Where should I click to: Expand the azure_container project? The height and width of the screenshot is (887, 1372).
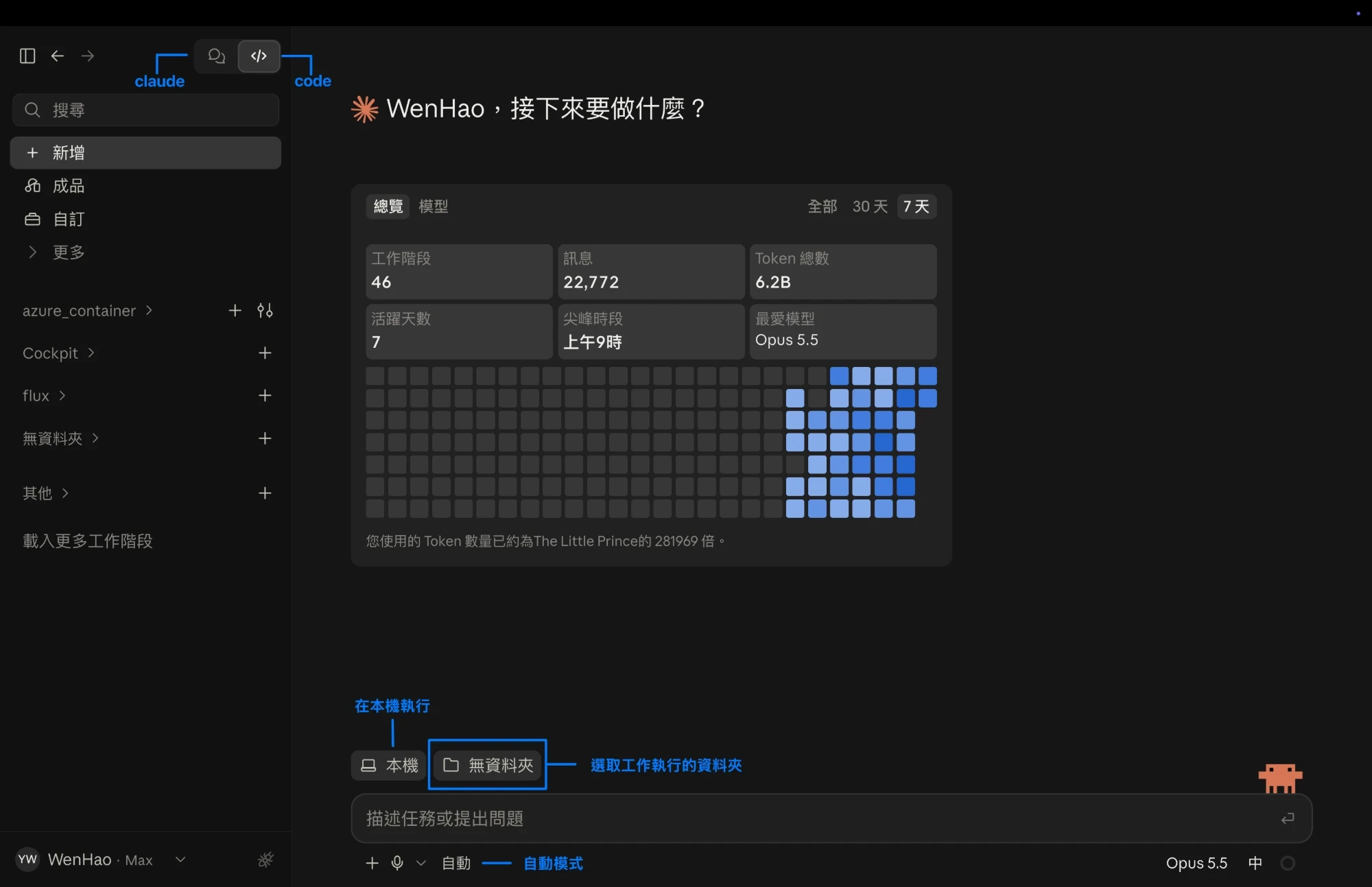(87, 311)
